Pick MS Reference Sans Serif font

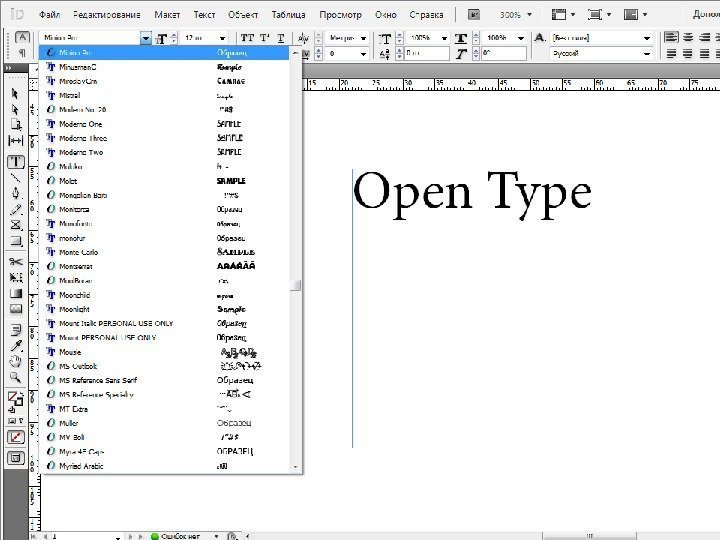point(98,380)
